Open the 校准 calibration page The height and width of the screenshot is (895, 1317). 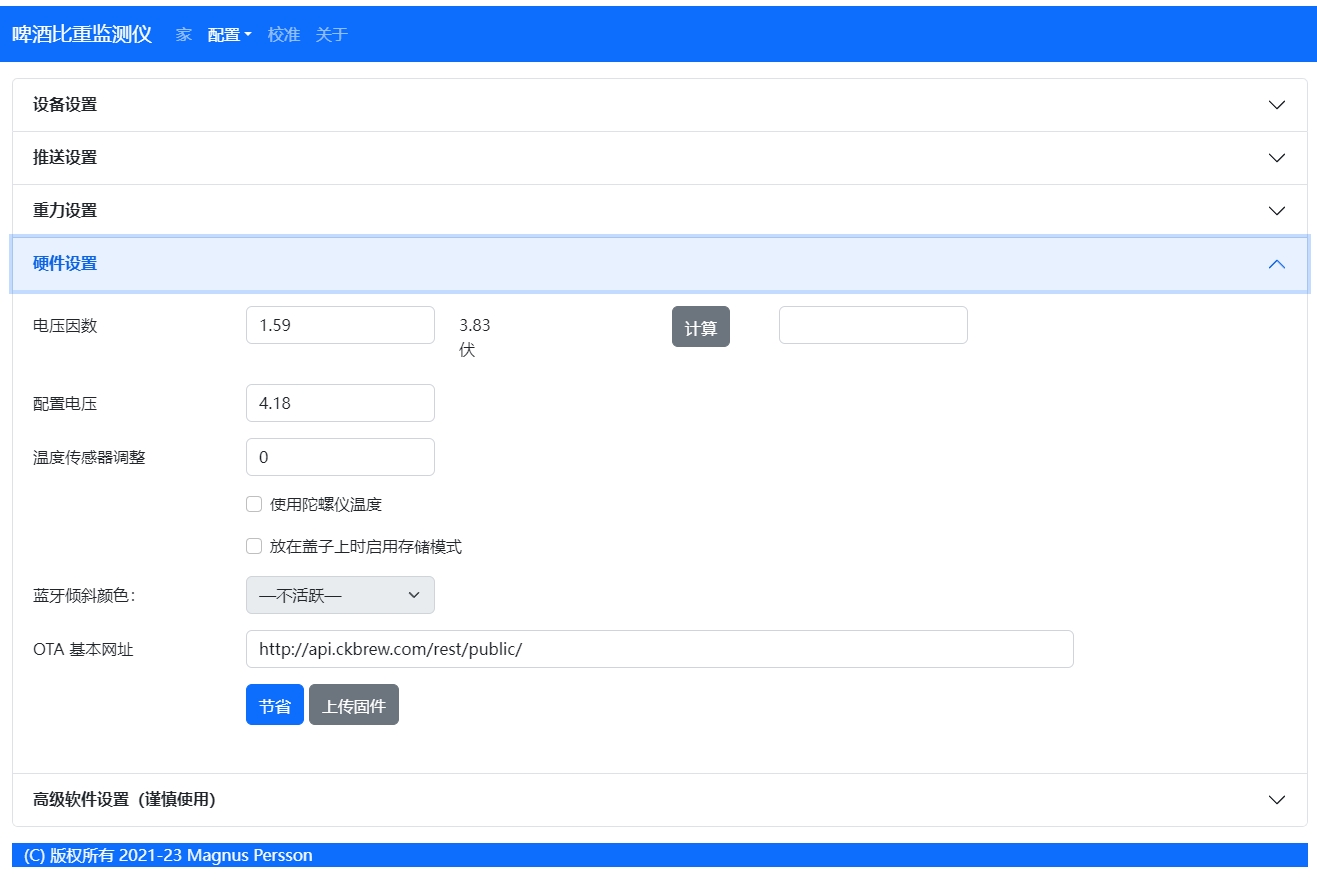click(x=284, y=35)
